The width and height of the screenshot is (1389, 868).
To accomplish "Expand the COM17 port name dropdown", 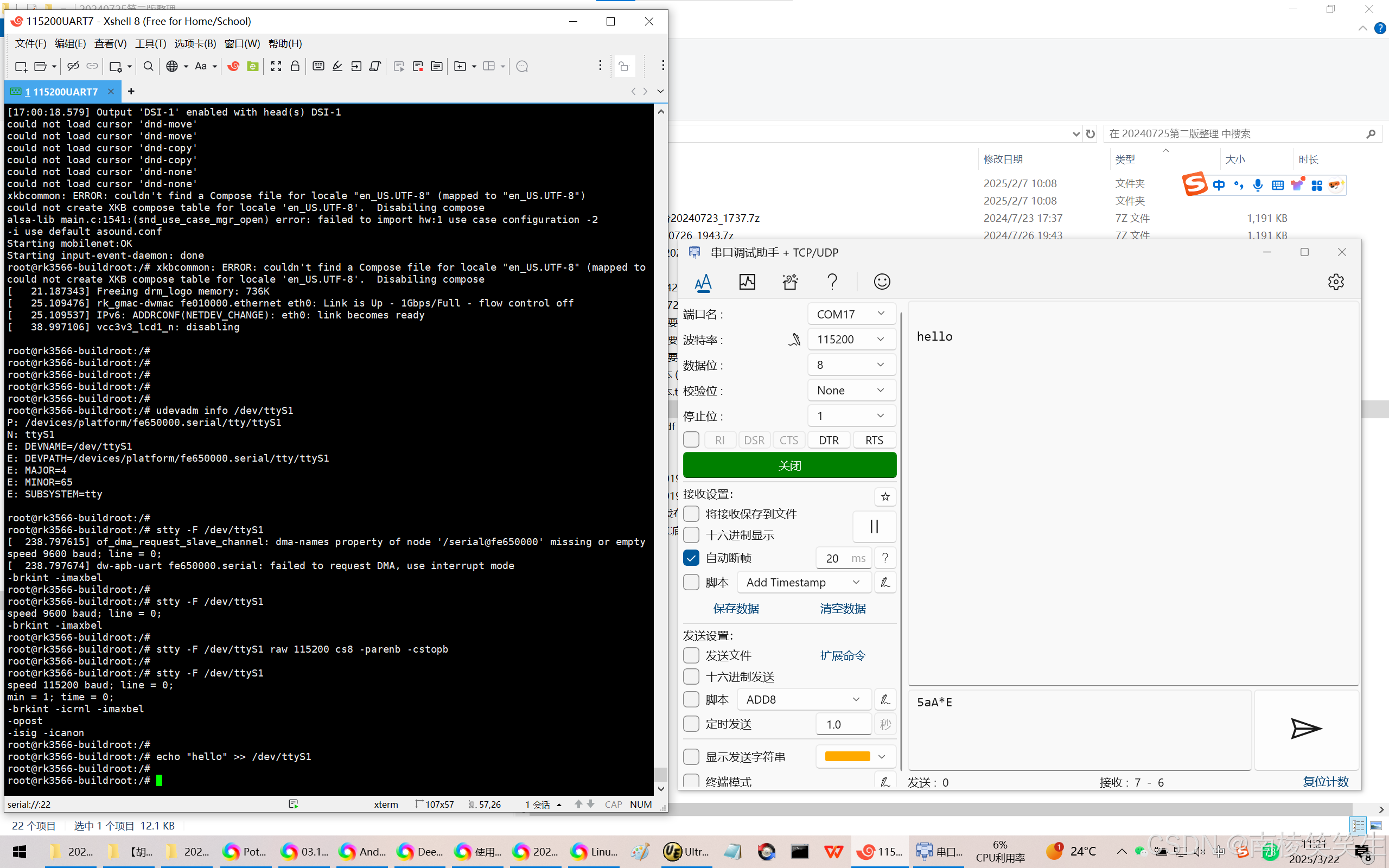I will point(852,314).
